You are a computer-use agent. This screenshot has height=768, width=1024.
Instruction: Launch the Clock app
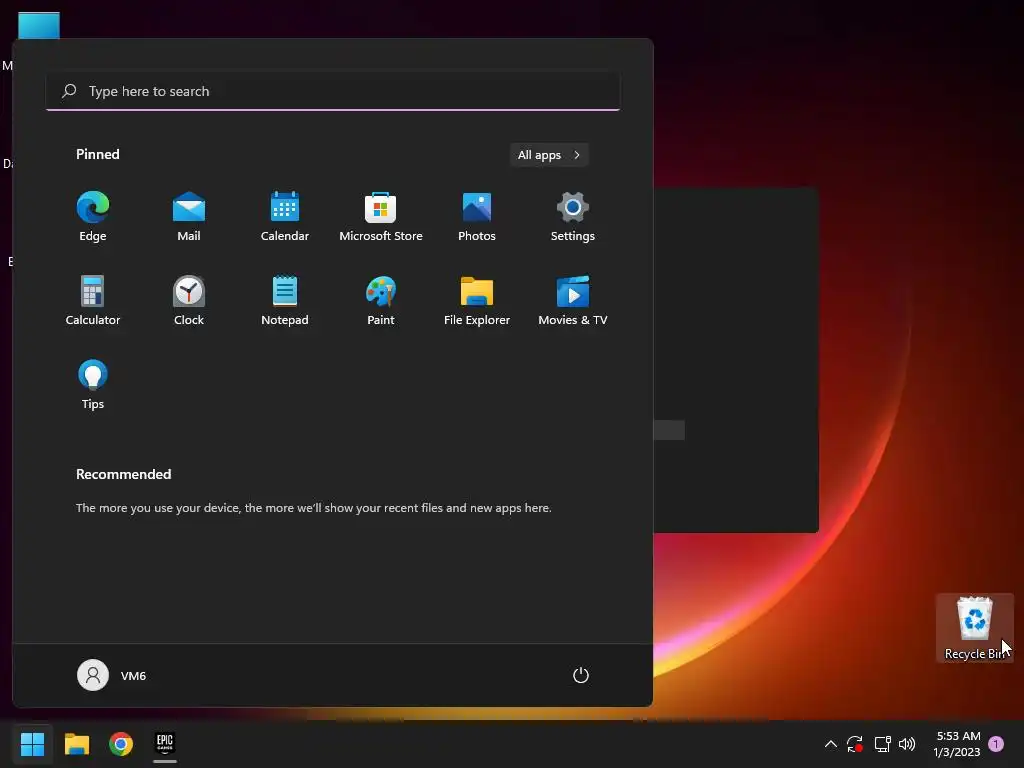(189, 300)
